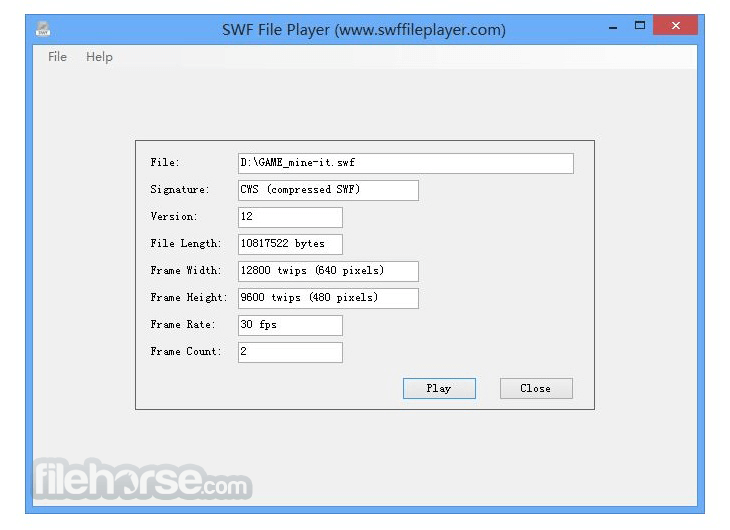This screenshot has height=530, width=730.
Task: Click the Play button
Action: (x=439, y=388)
